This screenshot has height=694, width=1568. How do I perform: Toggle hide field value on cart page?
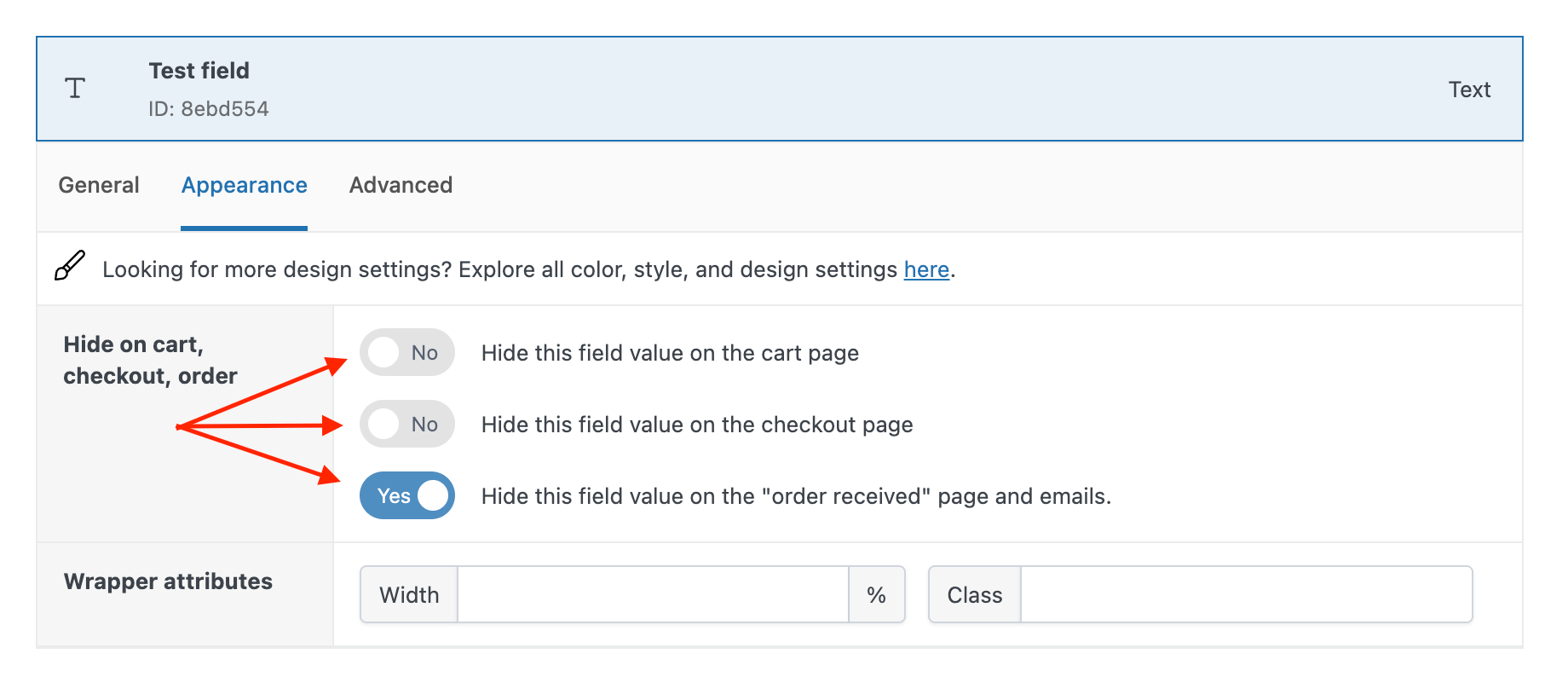406,352
